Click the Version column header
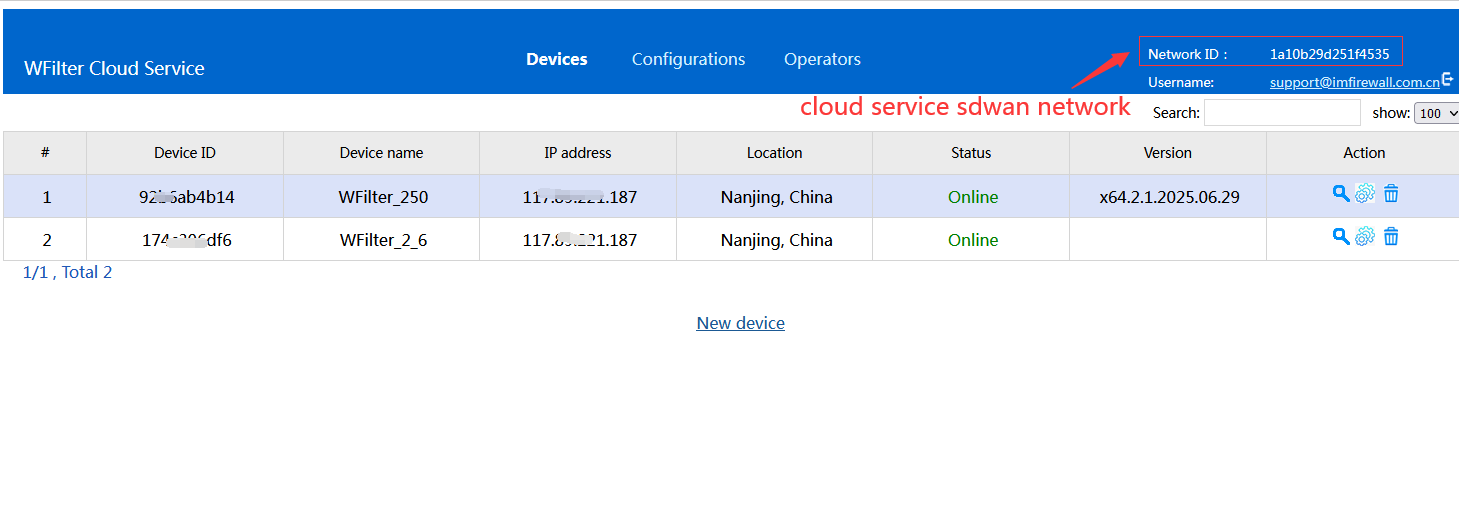 click(x=1168, y=153)
